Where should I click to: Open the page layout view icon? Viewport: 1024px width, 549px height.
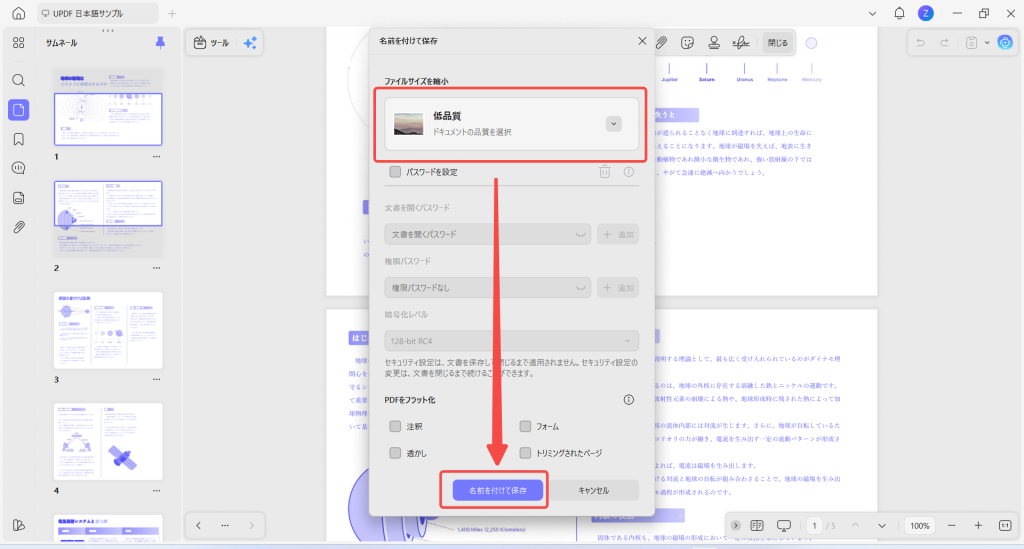pyautogui.click(x=757, y=525)
